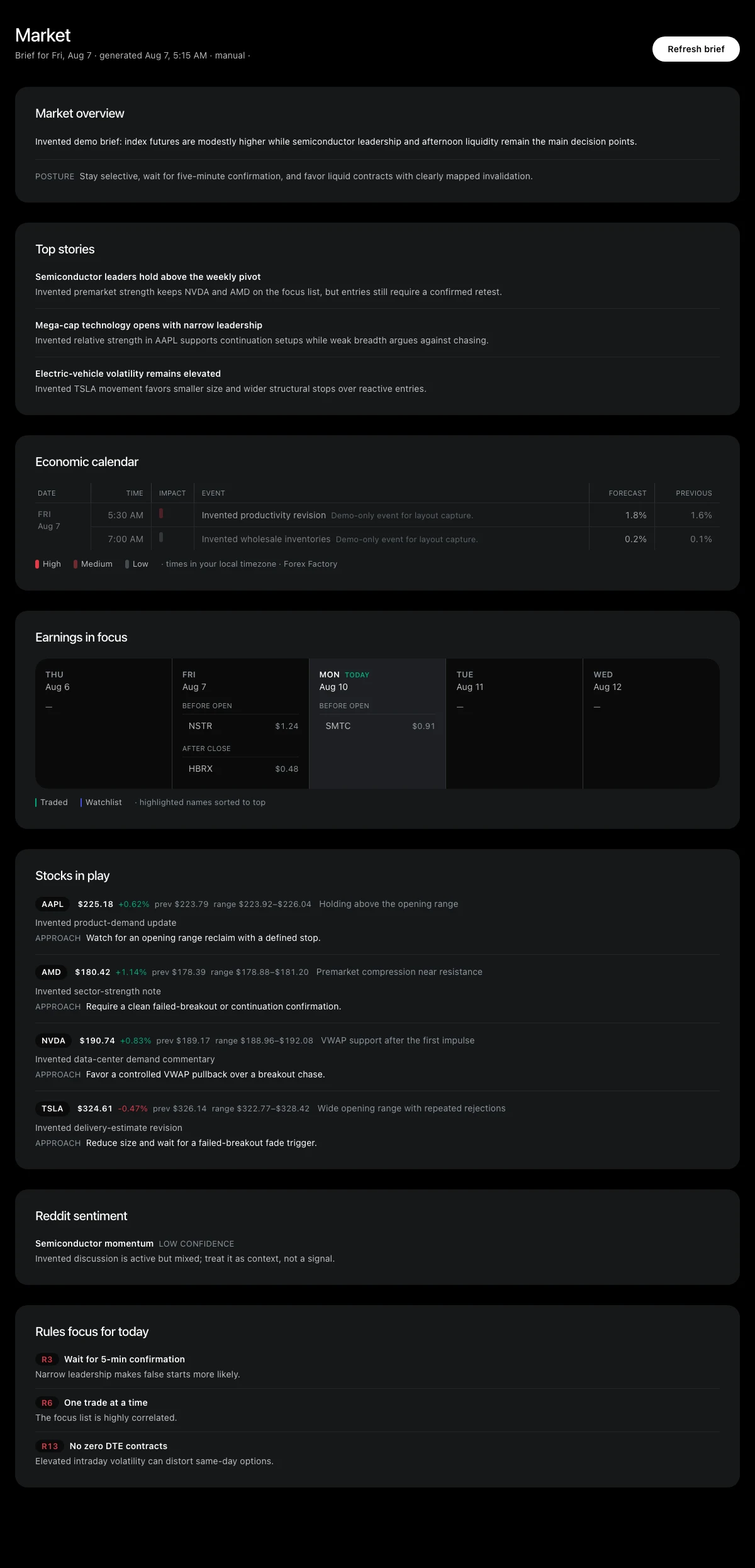This screenshot has width=755, height=1568.
Task: Click the 0.1% previous value
Action: click(701, 539)
